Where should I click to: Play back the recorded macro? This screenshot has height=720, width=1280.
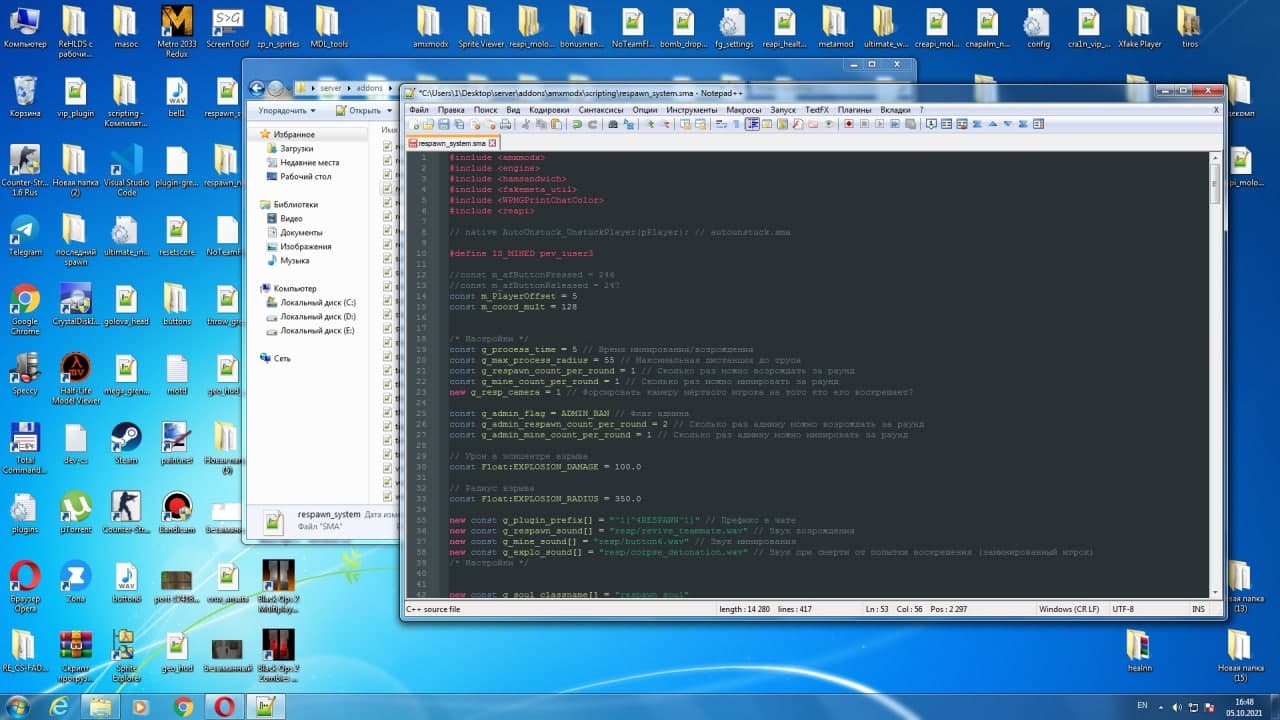(878, 124)
